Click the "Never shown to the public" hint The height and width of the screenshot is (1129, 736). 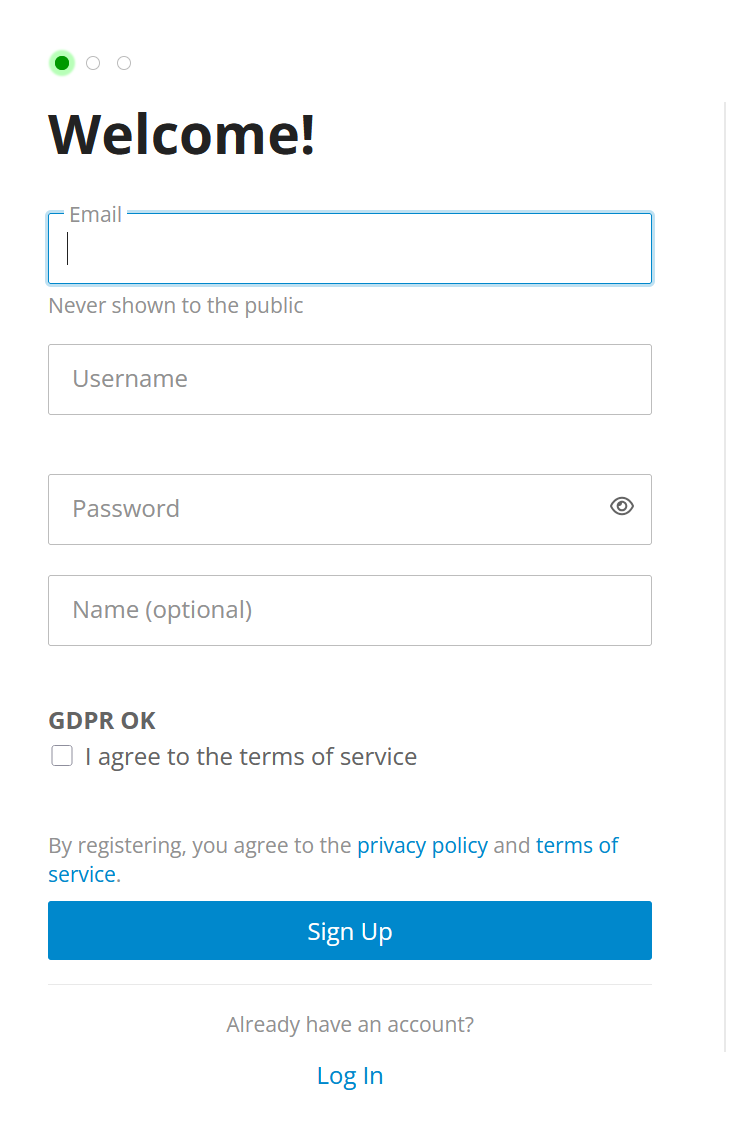[x=176, y=305]
